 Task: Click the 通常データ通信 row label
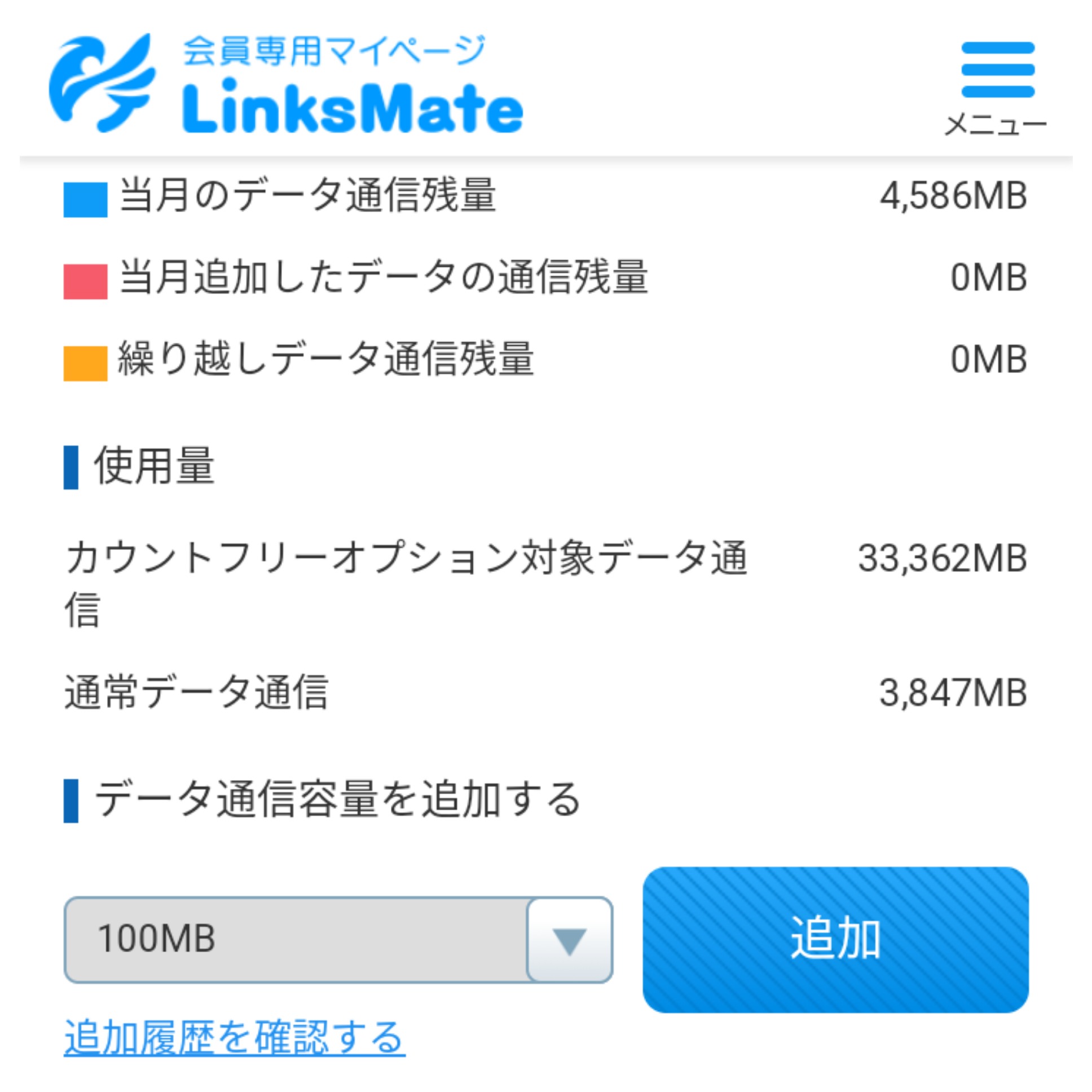(197, 693)
